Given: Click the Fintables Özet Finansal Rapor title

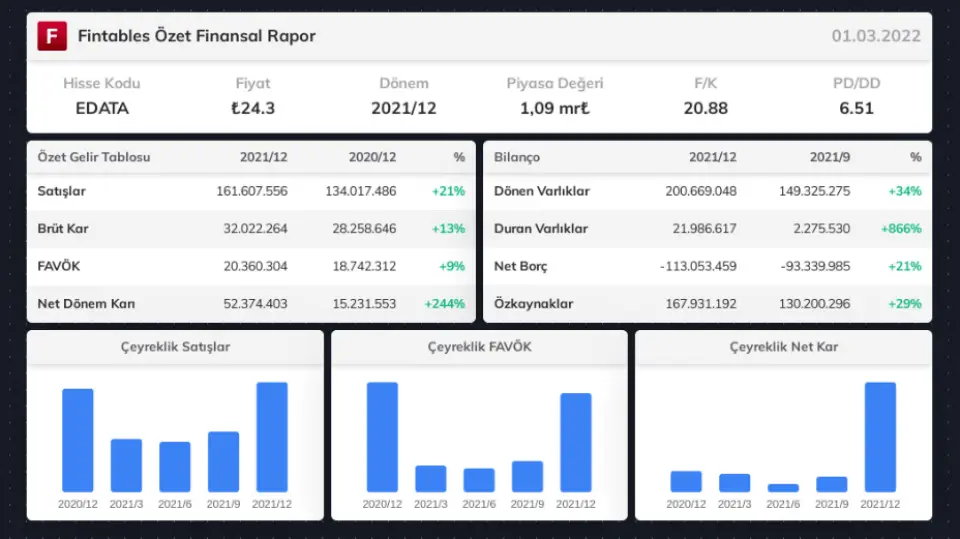Looking at the screenshot, I should click(x=197, y=36).
